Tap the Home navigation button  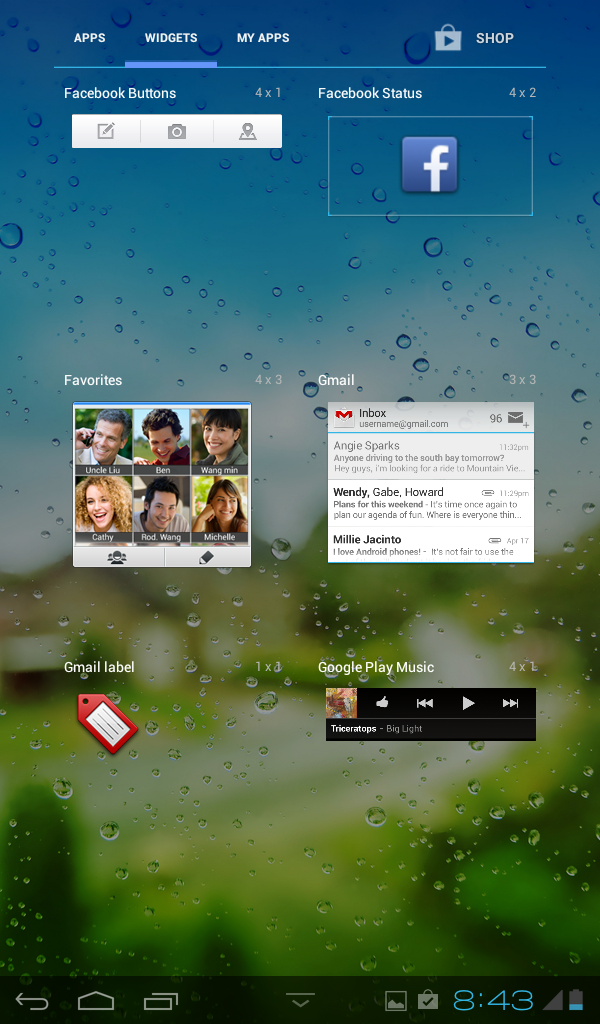click(x=96, y=1000)
